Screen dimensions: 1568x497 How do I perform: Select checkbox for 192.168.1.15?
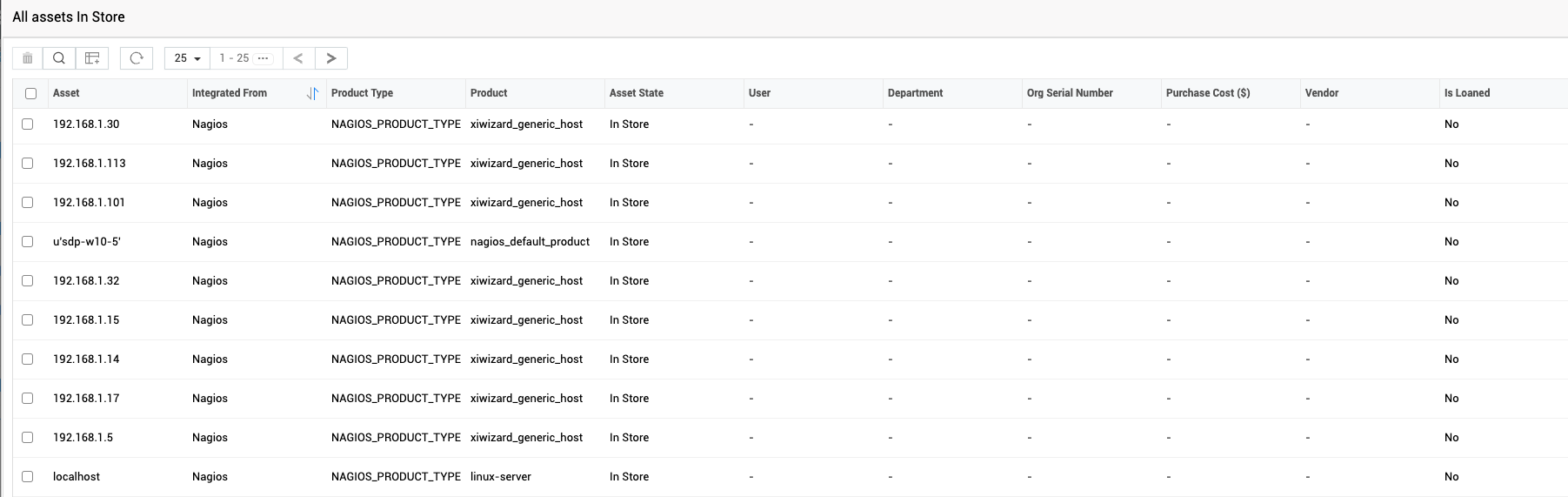[28, 320]
